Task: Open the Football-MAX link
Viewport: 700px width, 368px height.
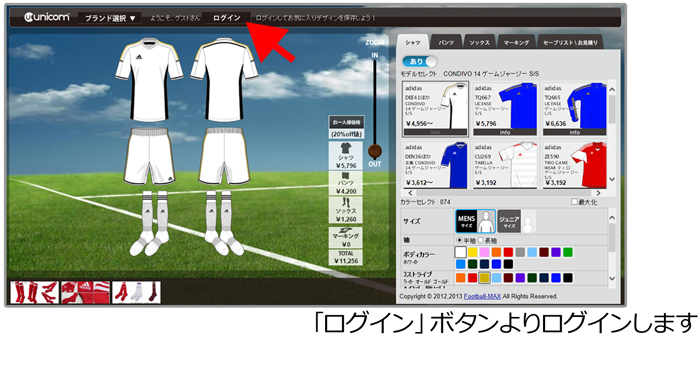Action: tap(482, 297)
